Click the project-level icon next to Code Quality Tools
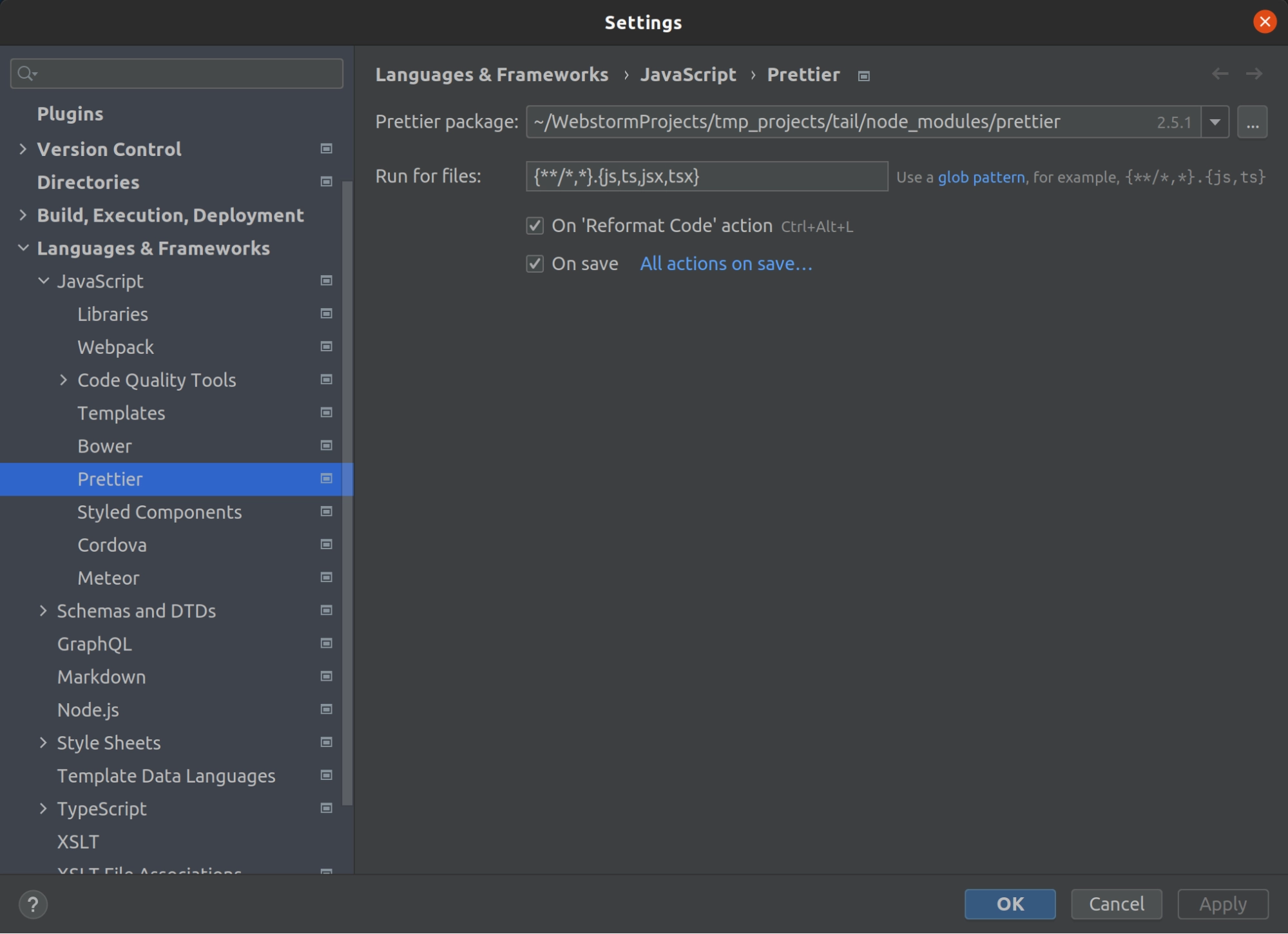Screen dimensions: 1288x934 (x=327, y=380)
